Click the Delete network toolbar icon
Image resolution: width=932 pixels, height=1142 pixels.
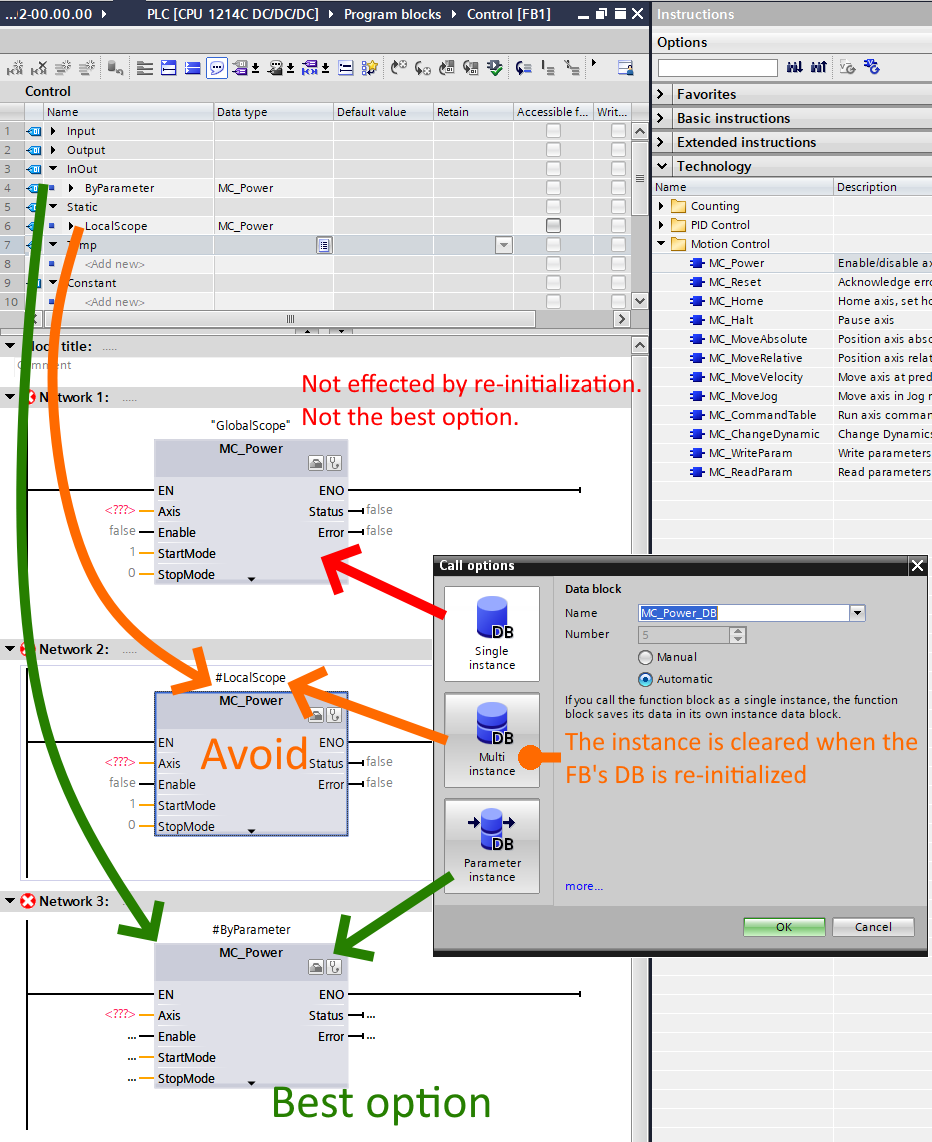click(x=39, y=68)
